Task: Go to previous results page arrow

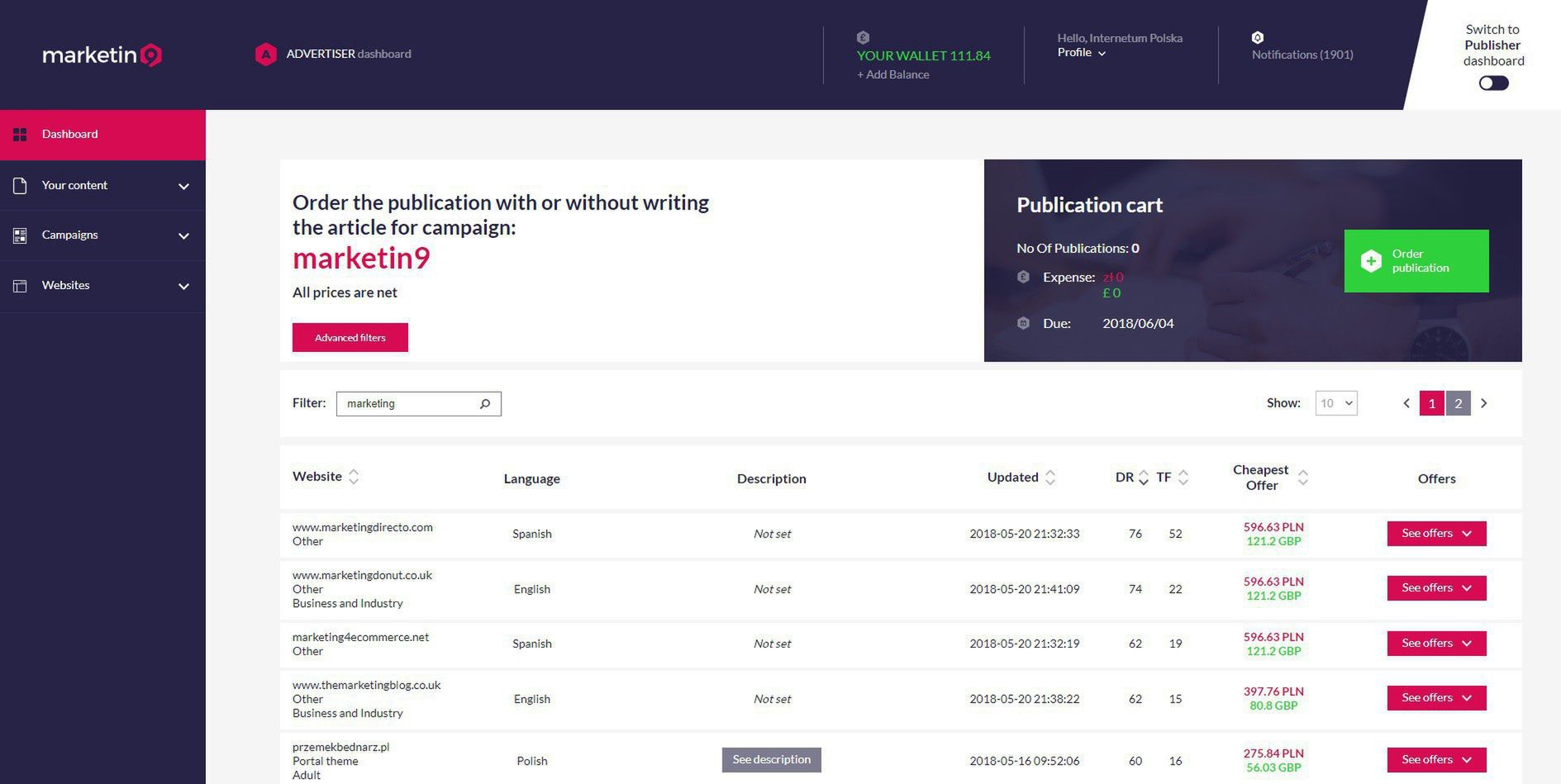Action: [1406, 403]
